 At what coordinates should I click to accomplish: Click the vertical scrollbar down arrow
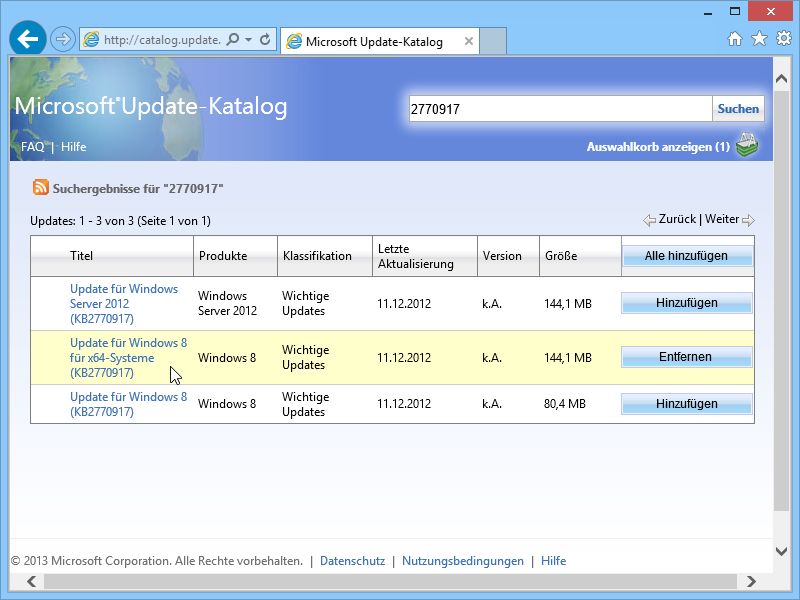tap(782, 551)
